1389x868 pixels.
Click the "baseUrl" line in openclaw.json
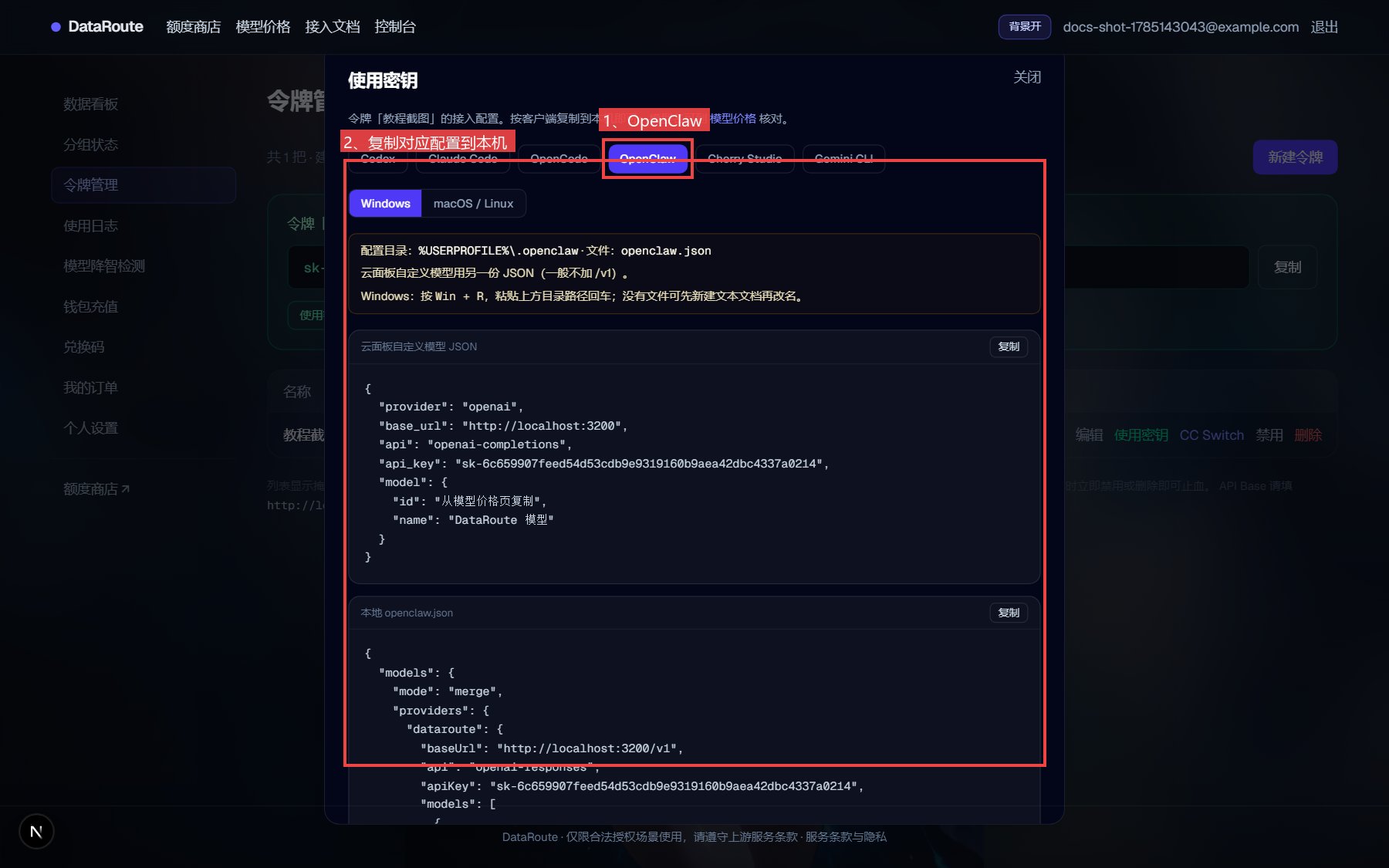(x=552, y=748)
